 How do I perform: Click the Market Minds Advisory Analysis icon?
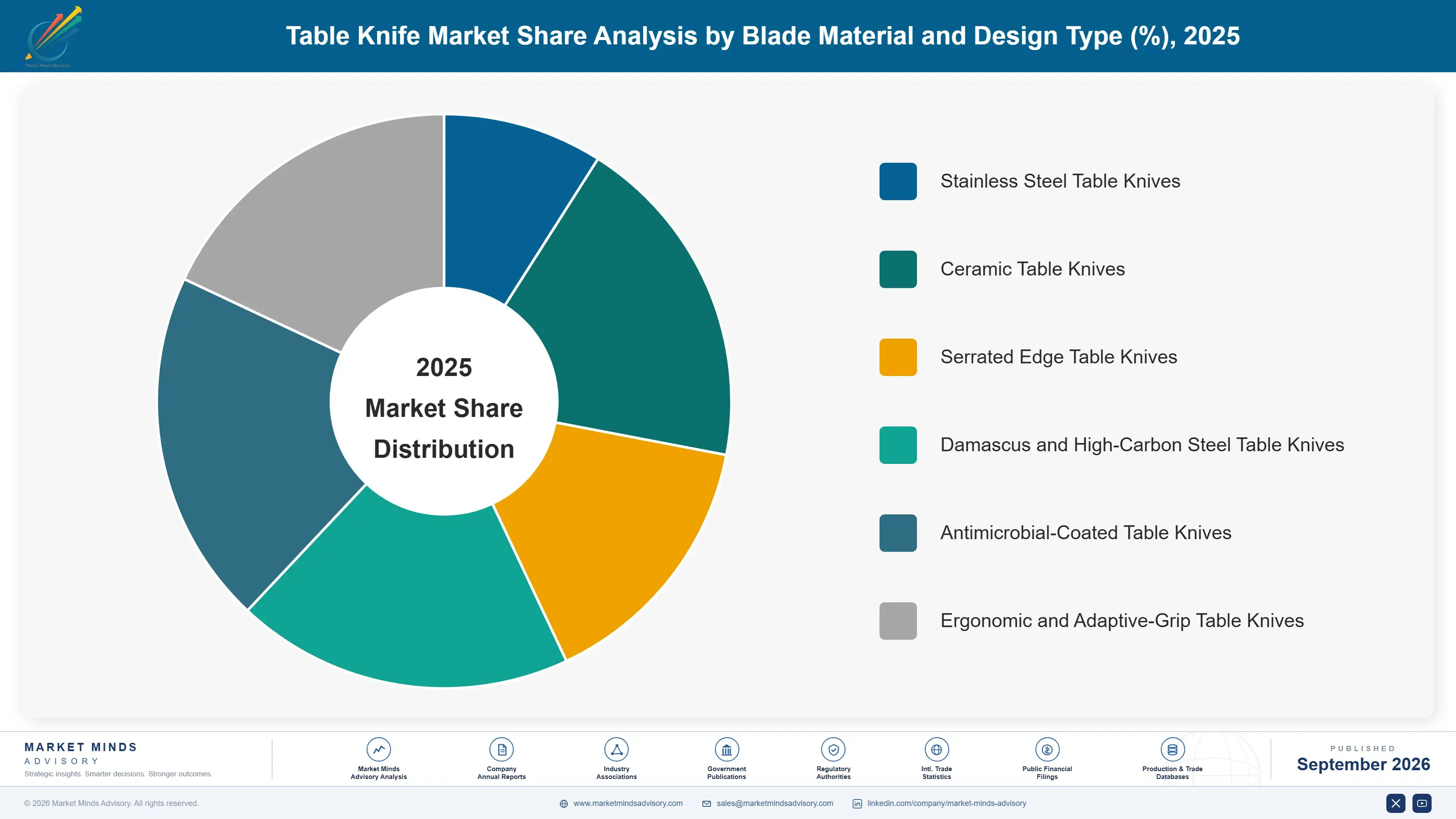coord(379,749)
